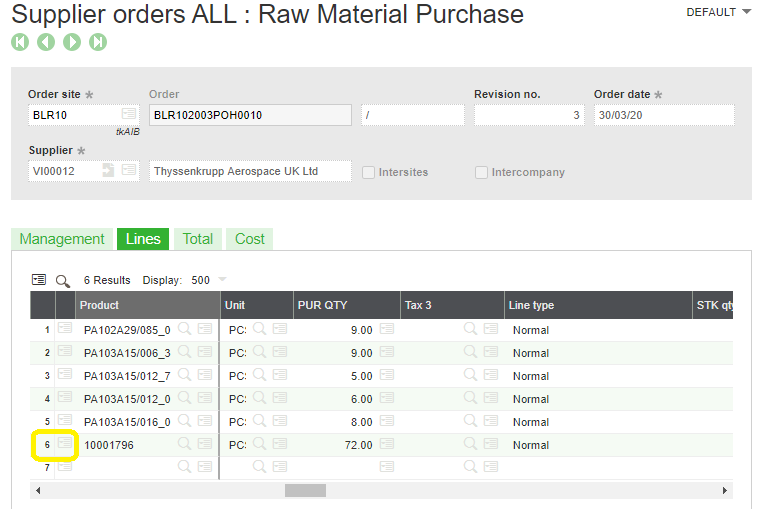This screenshot has width=765, height=509.
Task: Click the grid search magnifier icon
Action: coord(63,280)
